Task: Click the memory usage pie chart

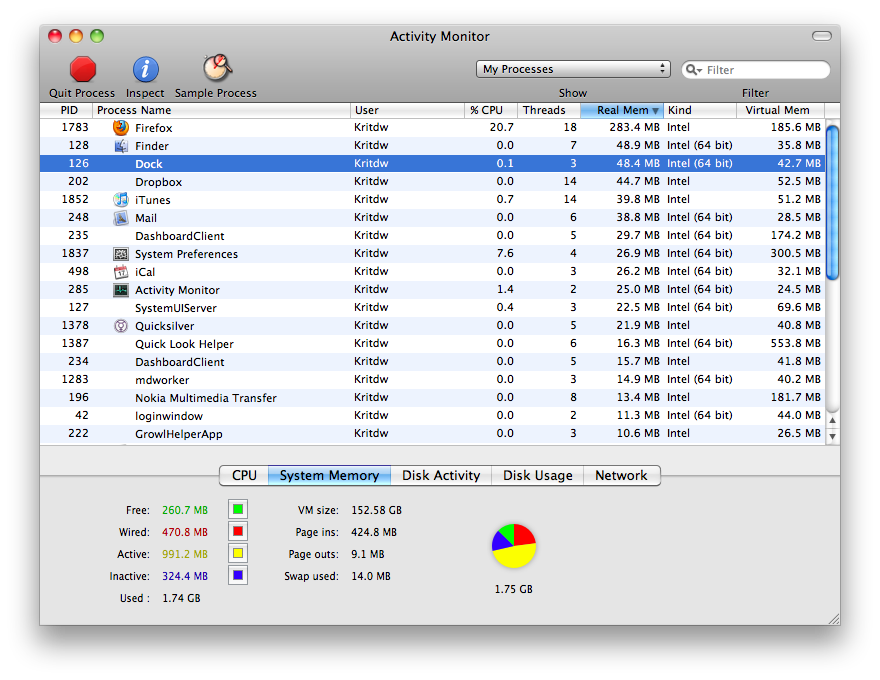Action: point(514,546)
